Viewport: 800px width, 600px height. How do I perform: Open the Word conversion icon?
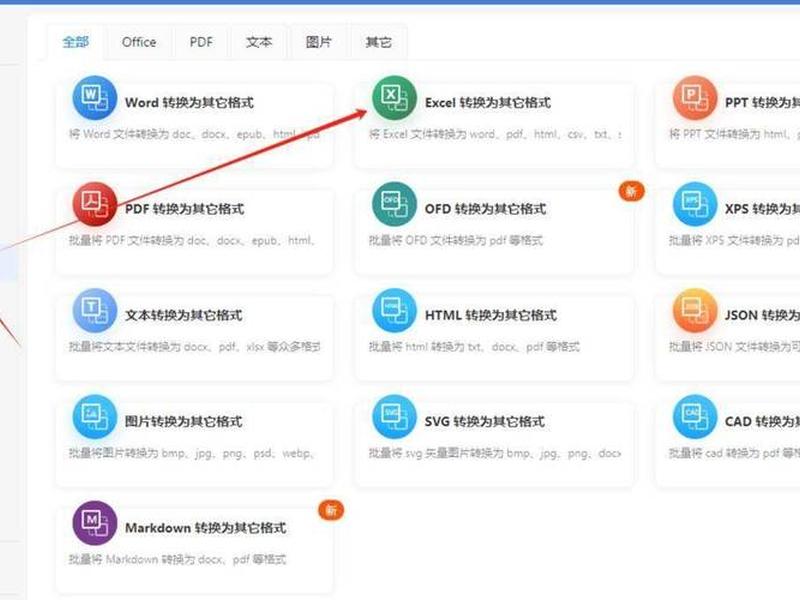(95, 98)
